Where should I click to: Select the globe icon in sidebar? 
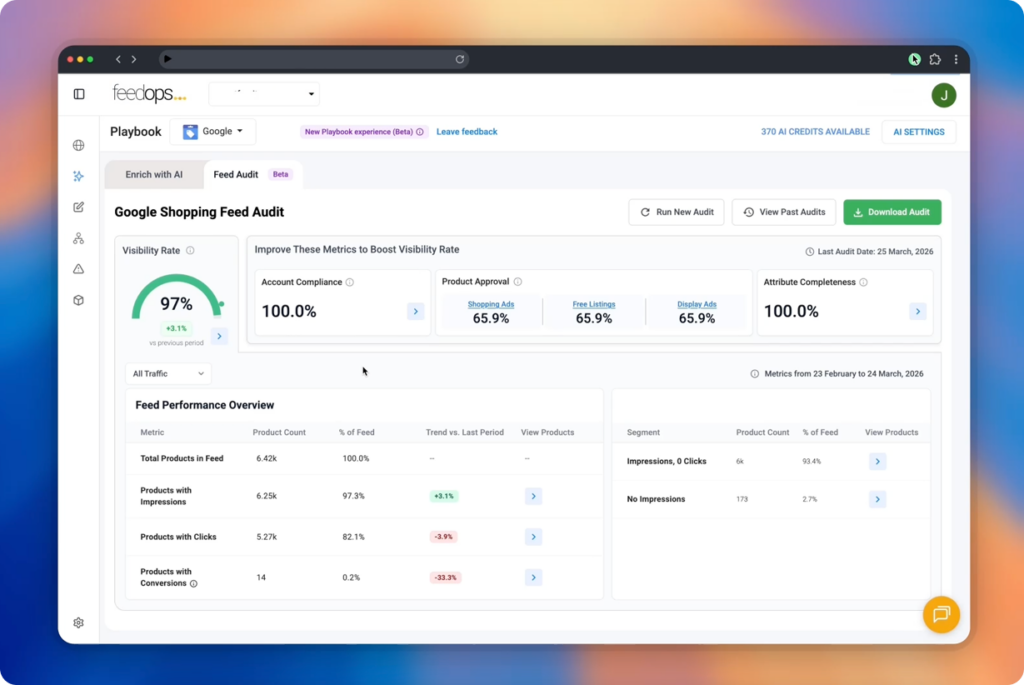click(x=78, y=144)
